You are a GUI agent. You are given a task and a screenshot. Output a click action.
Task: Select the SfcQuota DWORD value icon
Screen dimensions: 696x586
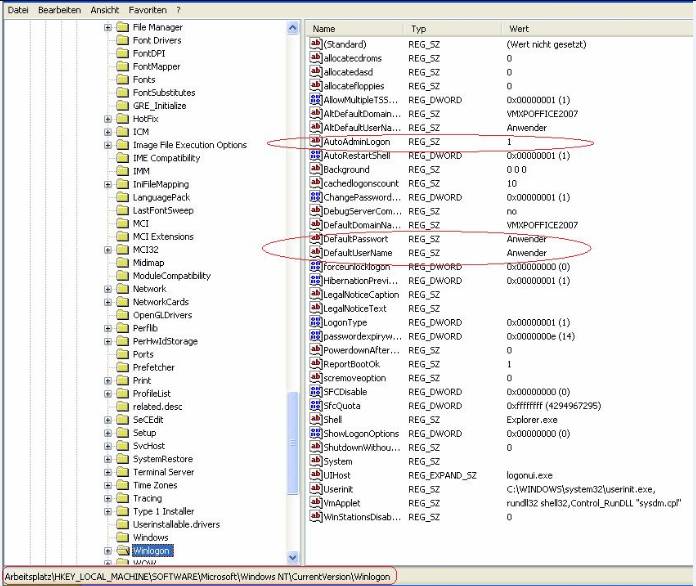coord(316,406)
